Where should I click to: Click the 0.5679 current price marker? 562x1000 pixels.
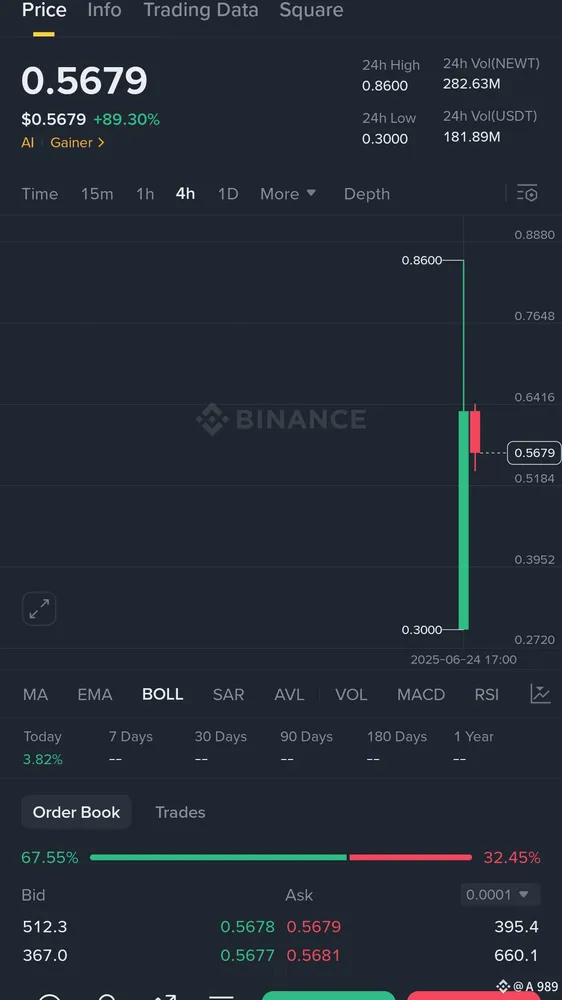coord(534,453)
